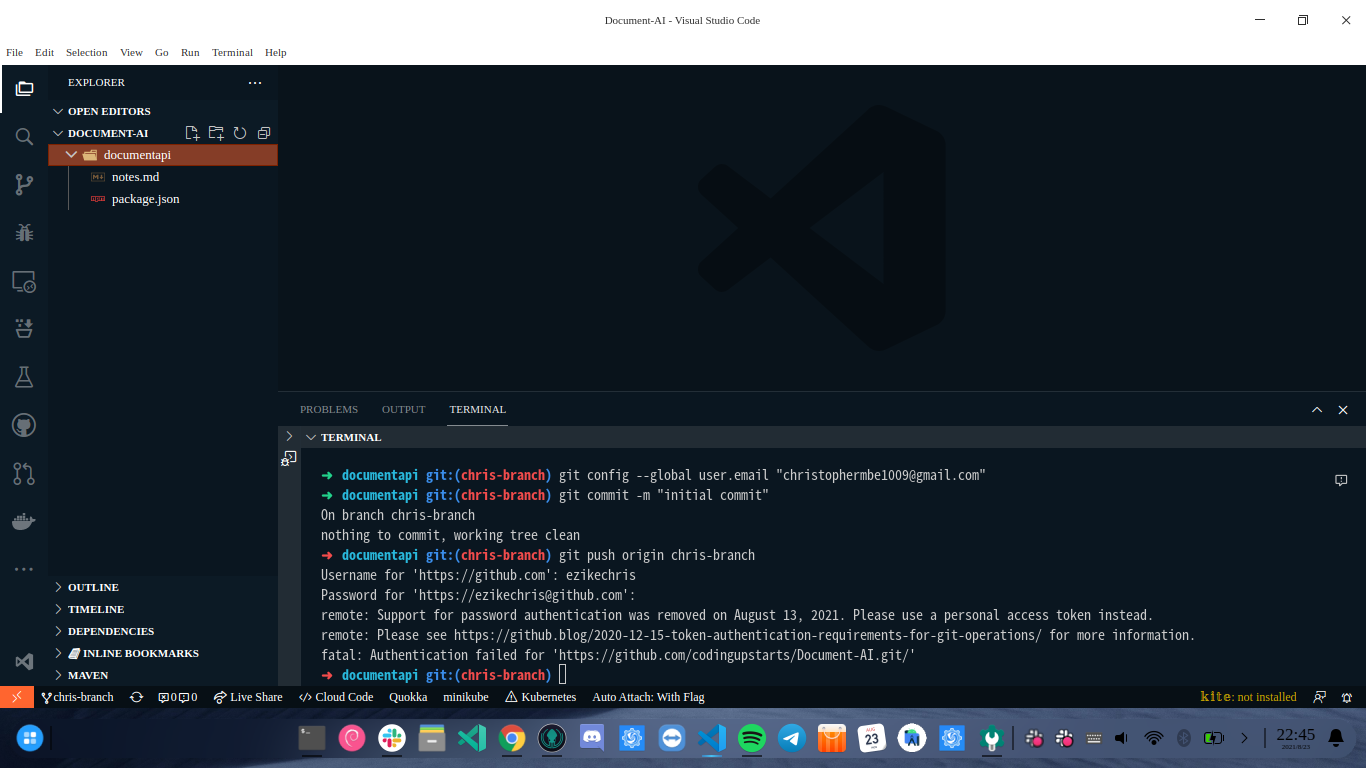1366x768 pixels.
Task: Toggle the Auto Attach setting
Action: (648, 697)
